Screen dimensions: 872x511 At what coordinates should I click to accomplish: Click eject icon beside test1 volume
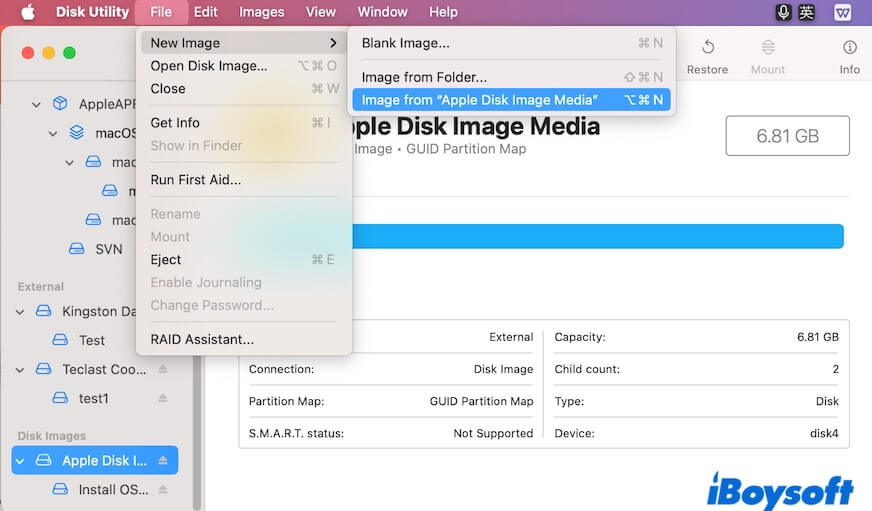tap(162, 398)
